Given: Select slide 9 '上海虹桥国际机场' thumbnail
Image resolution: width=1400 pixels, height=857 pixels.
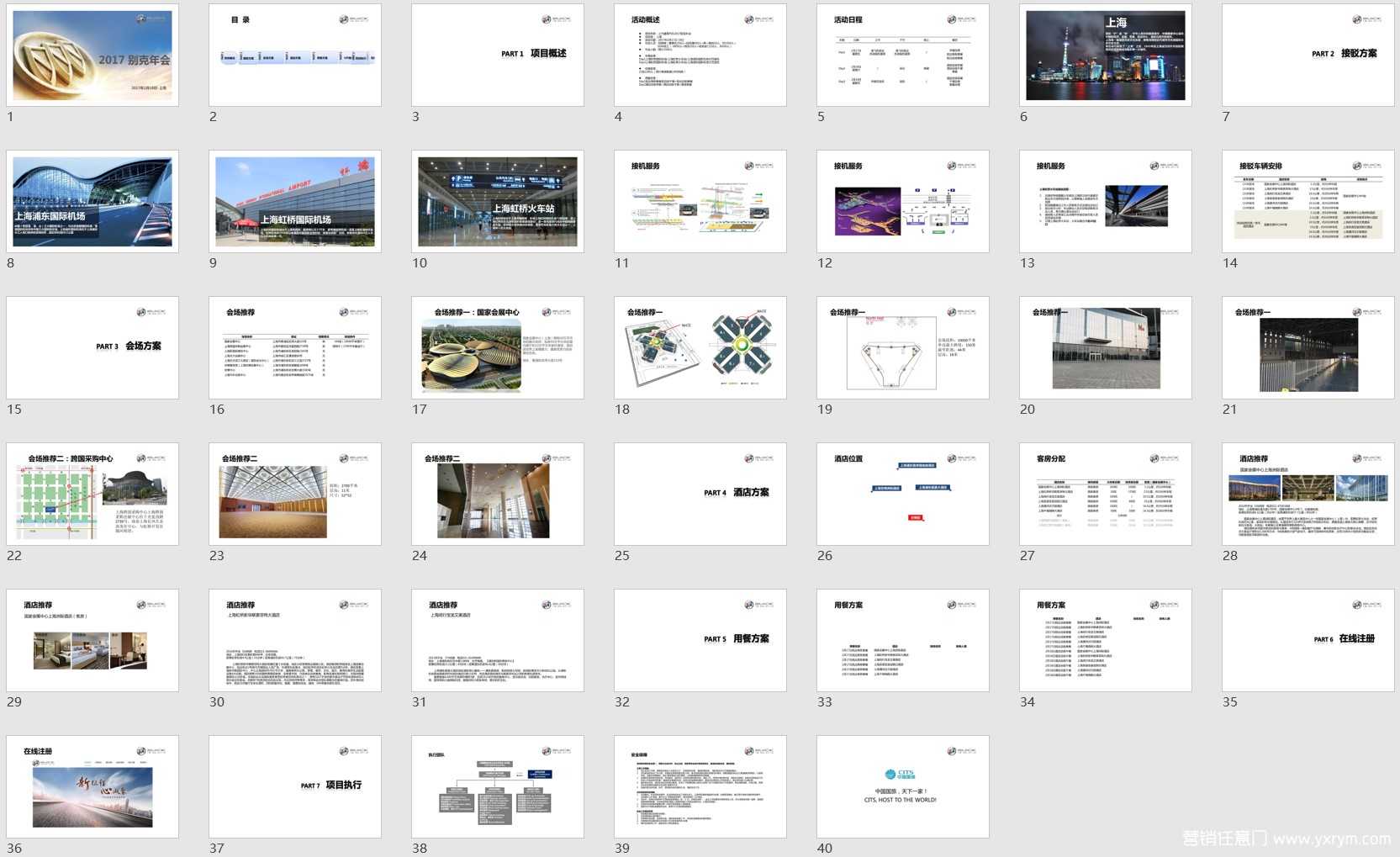Looking at the screenshot, I should pyautogui.click(x=295, y=201).
